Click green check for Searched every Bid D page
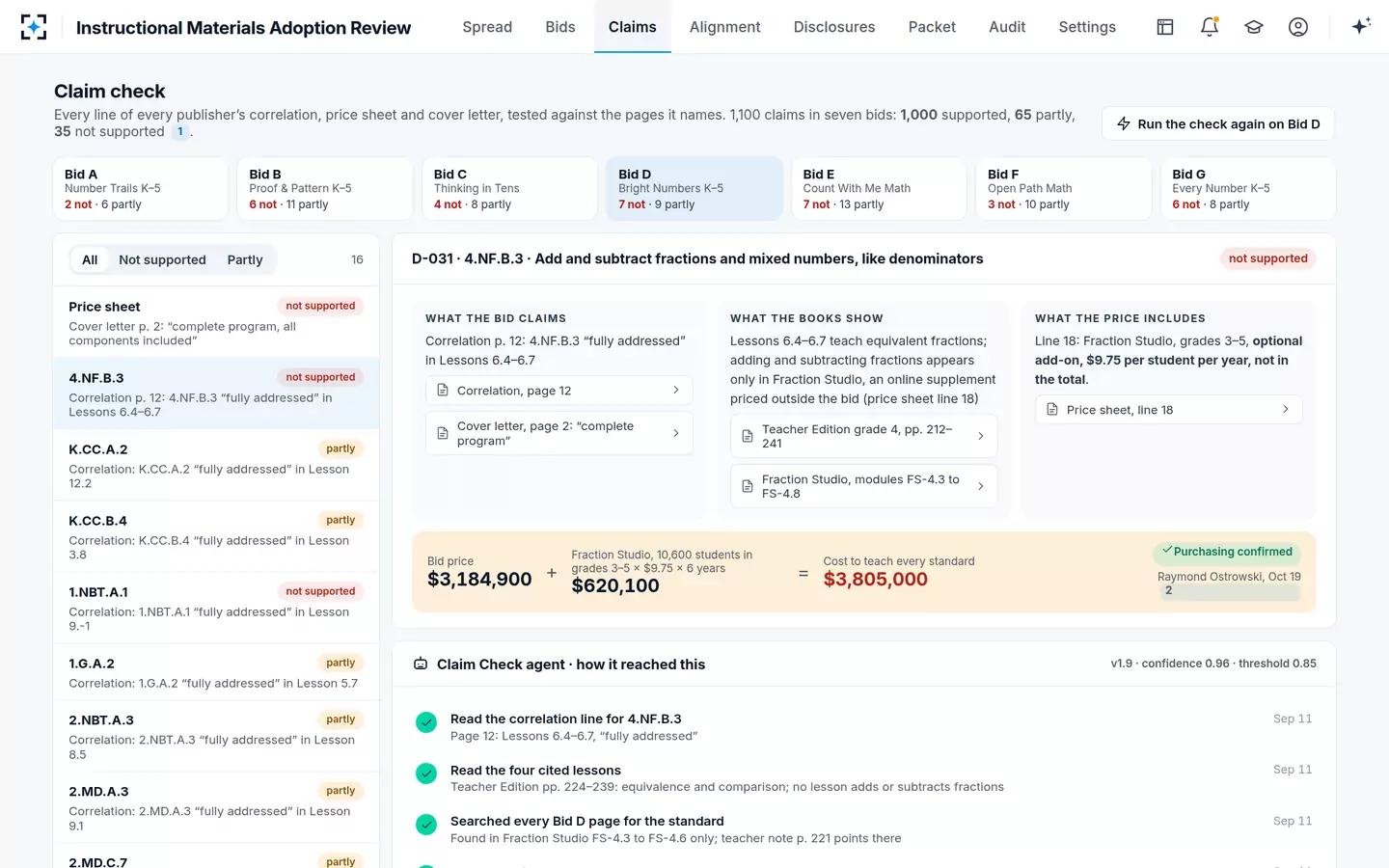The image size is (1389, 868). click(x=426, y=825)
